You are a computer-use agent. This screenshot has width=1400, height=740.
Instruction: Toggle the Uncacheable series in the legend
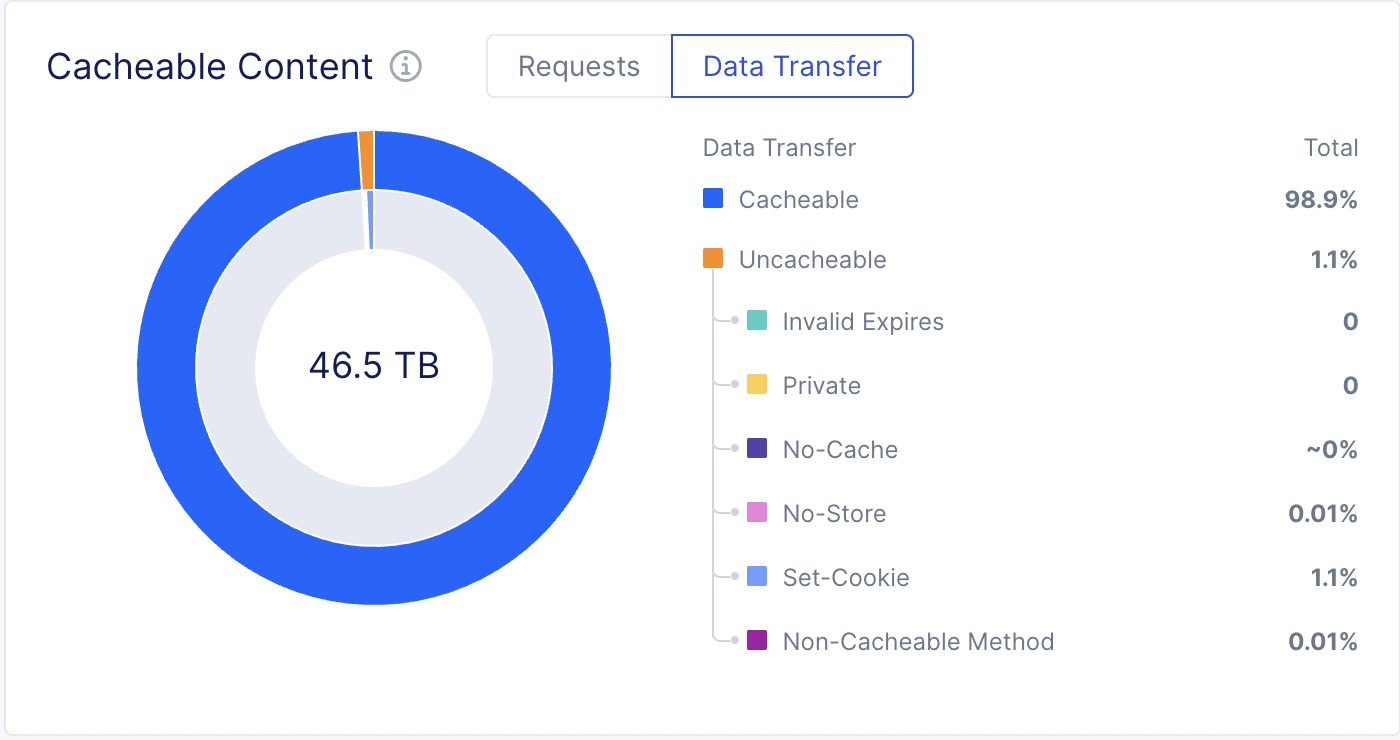click(810, 259)
